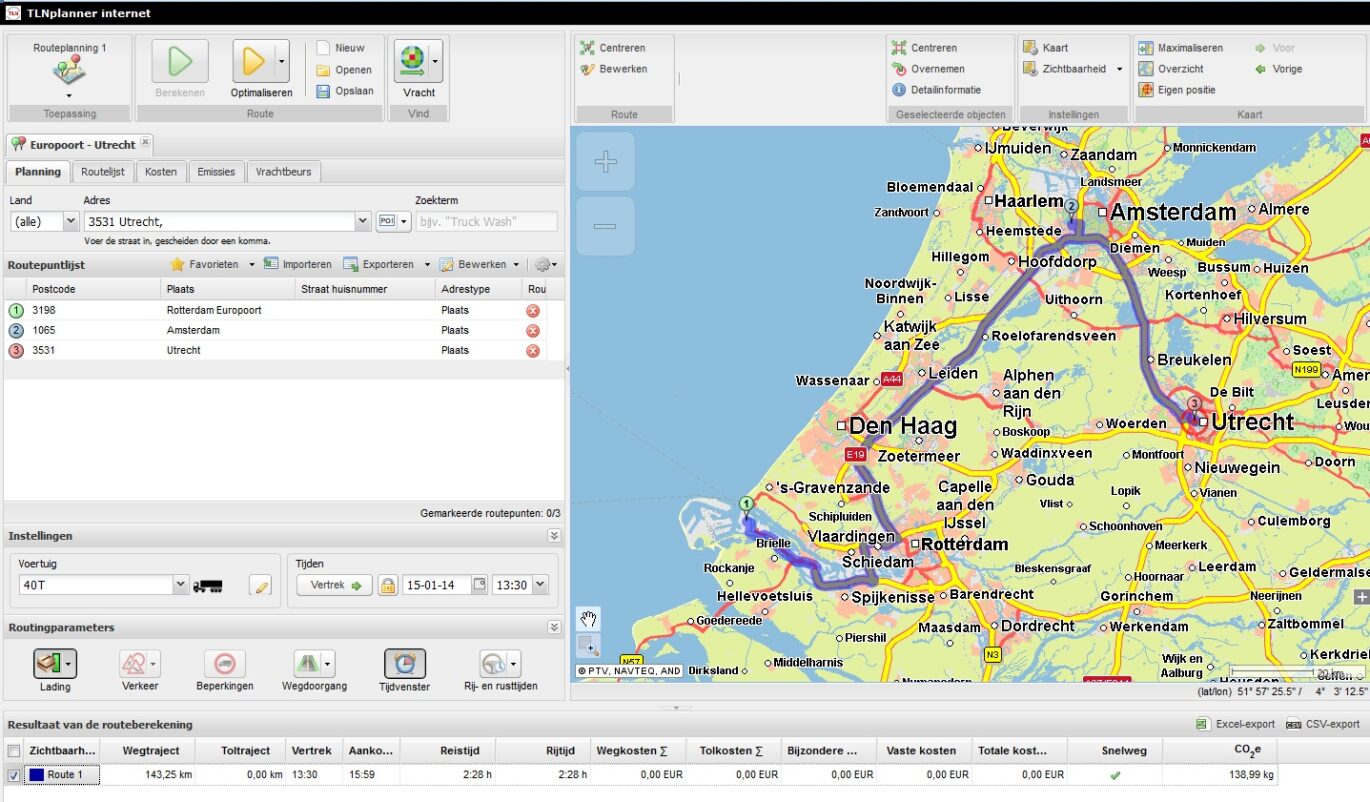The image size is (1370, 802).
Task: Click the Excel-export link
Action: 1235,724
